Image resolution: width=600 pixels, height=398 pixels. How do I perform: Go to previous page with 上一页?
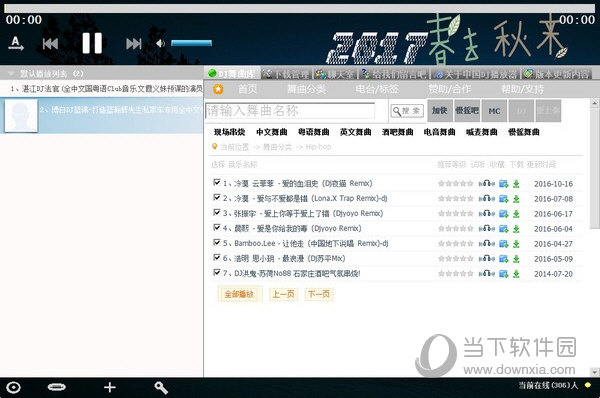(284, 294)
